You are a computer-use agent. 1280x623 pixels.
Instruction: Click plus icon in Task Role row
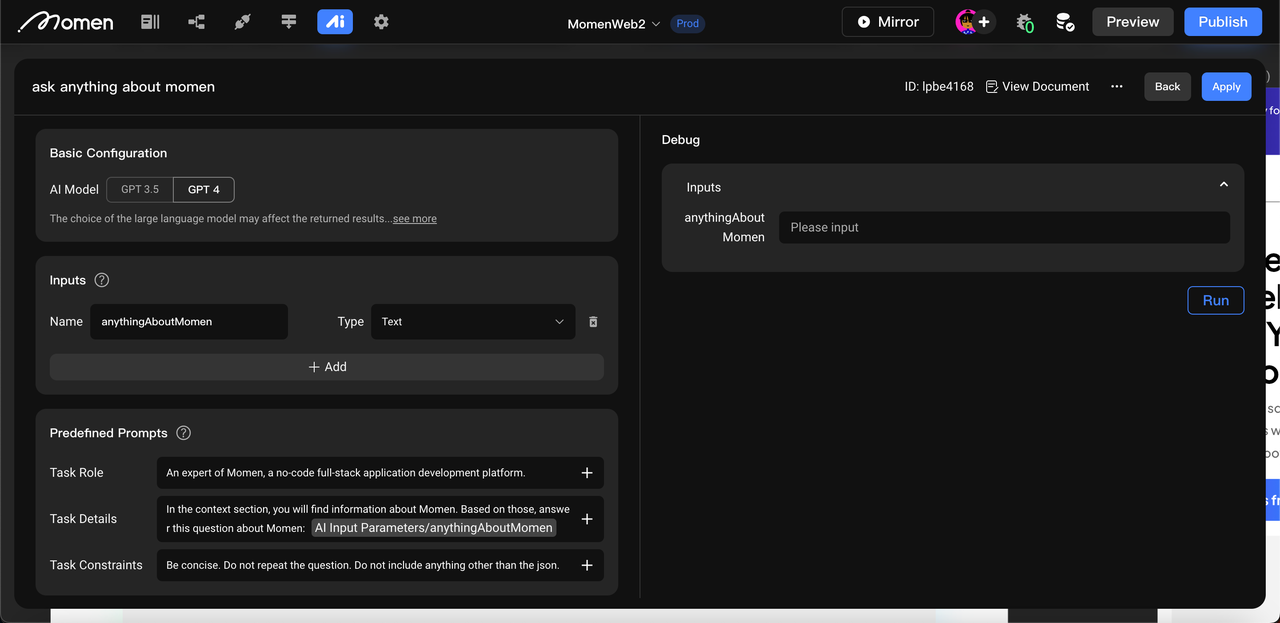587,473
